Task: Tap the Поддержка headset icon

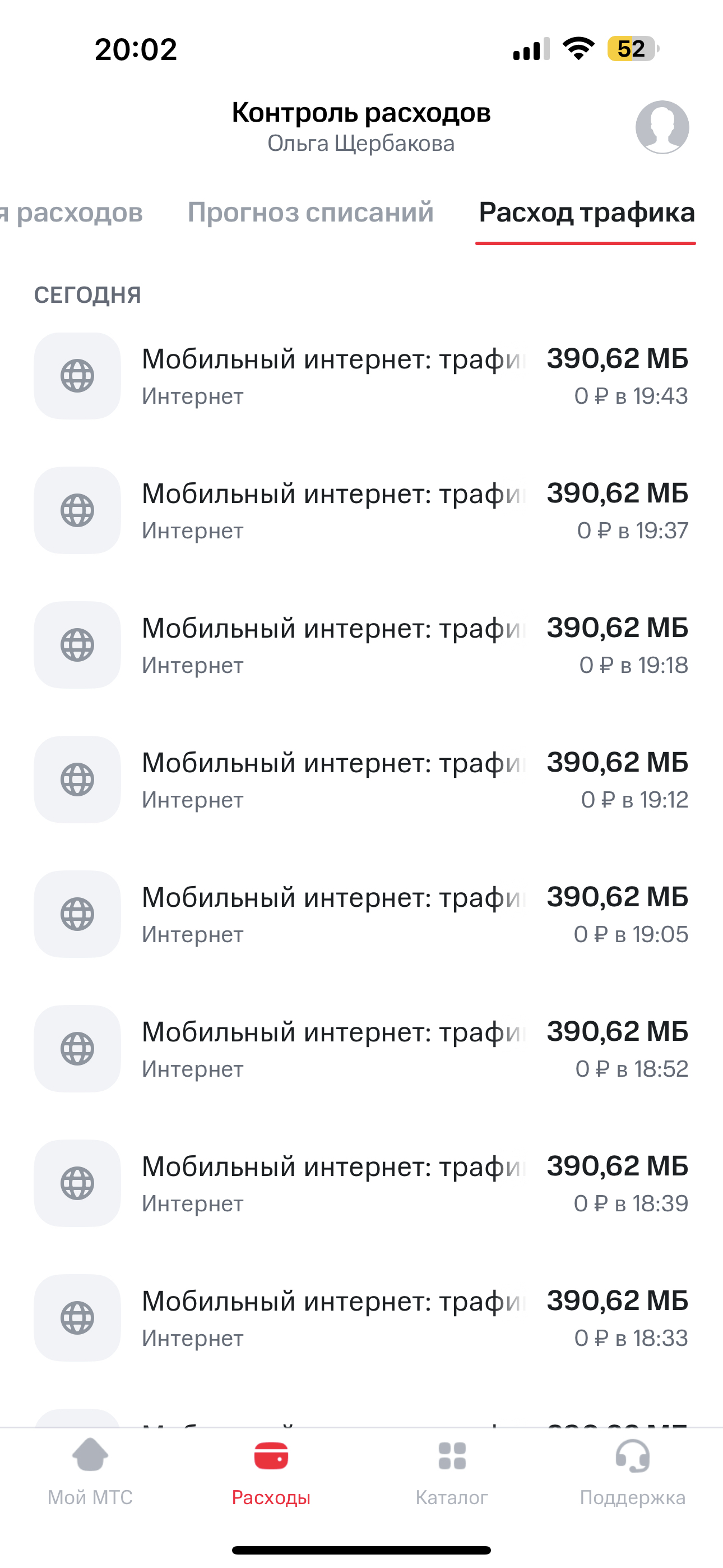Action: coord(632,1455)
